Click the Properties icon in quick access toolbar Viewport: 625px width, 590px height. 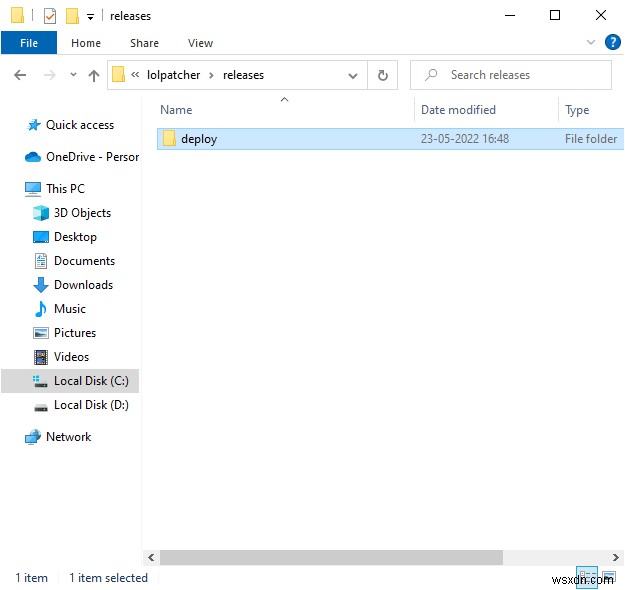tap(50, 16)
